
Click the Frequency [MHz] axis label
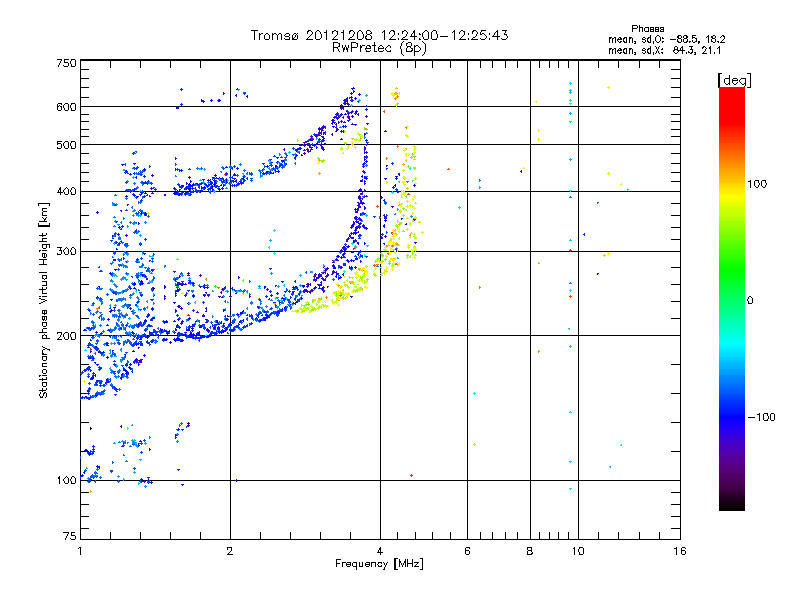tap(379, 565)
